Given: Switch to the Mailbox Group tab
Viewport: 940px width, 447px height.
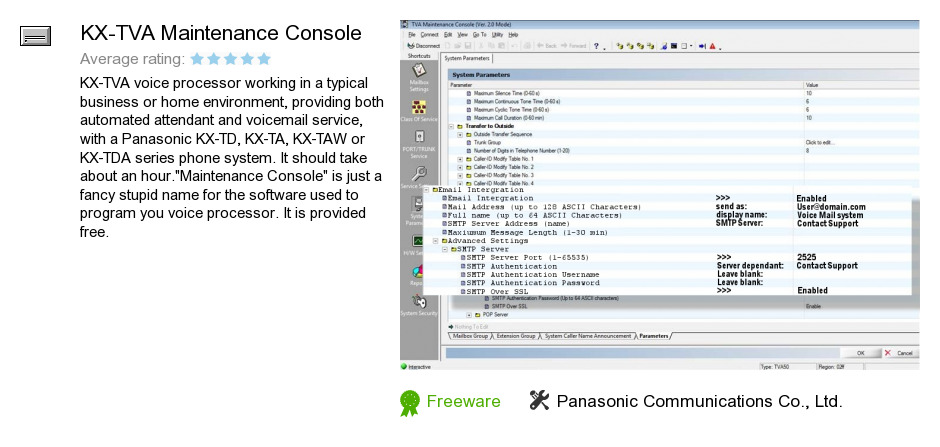Looking at the screenshot, I should tap(469, 336).
